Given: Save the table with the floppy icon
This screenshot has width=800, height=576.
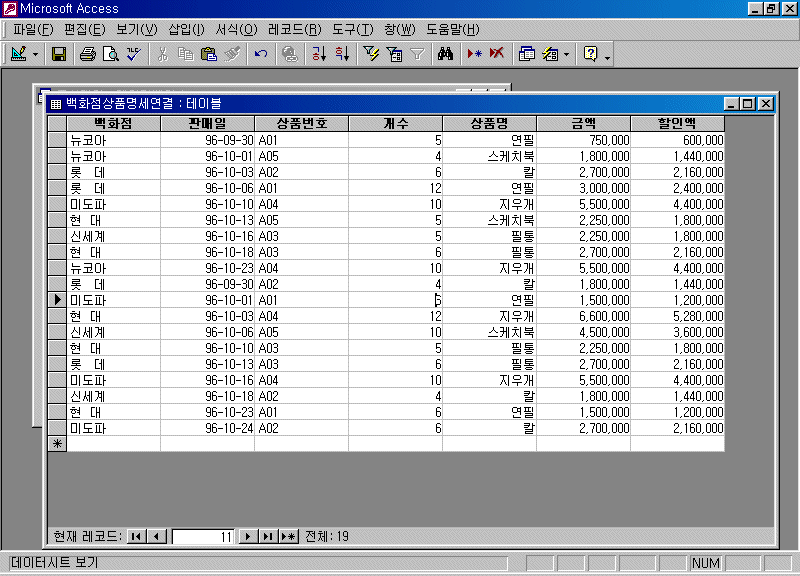Looking at the screenshot, I should click(59, 54).
